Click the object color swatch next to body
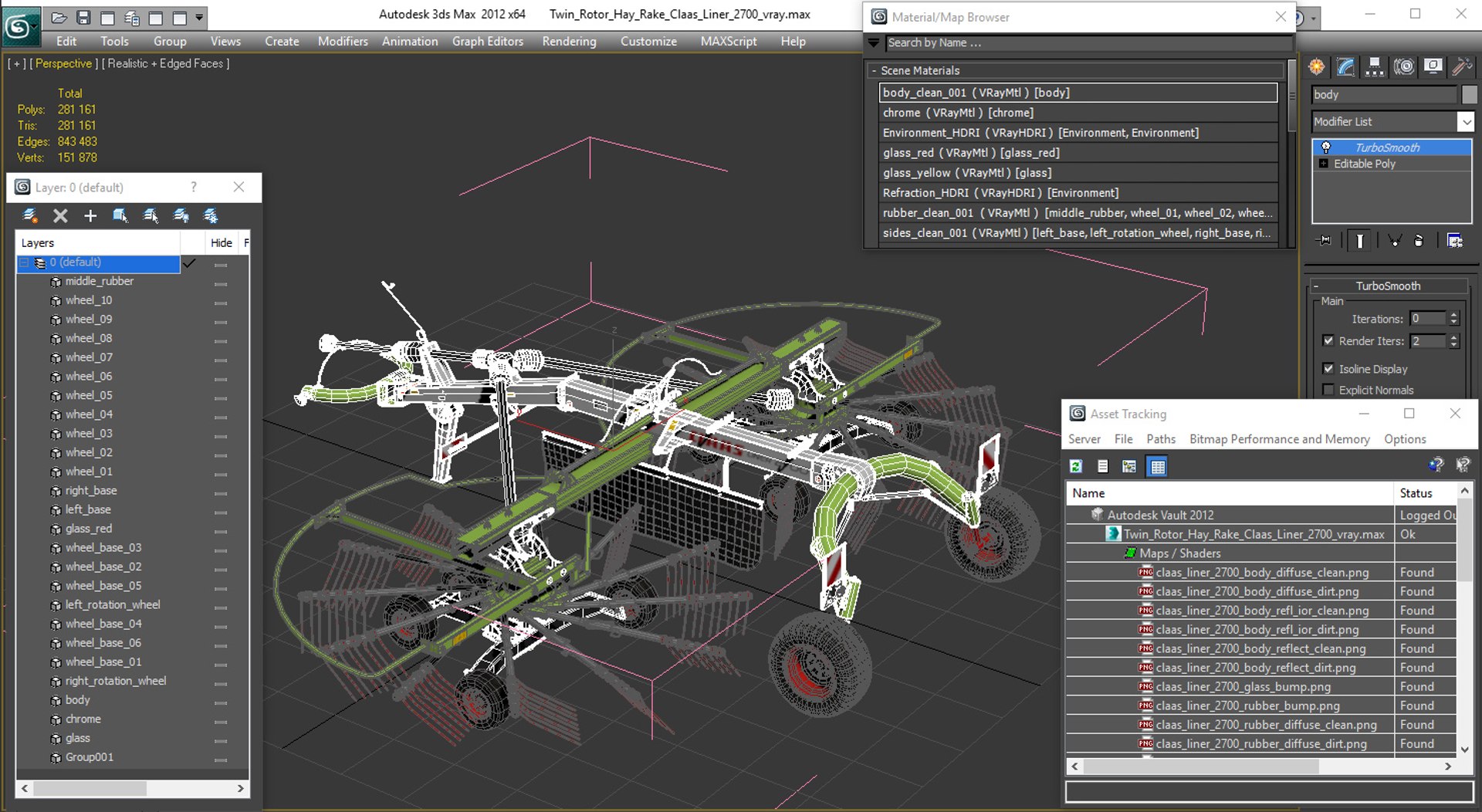 pos(1469,94)
